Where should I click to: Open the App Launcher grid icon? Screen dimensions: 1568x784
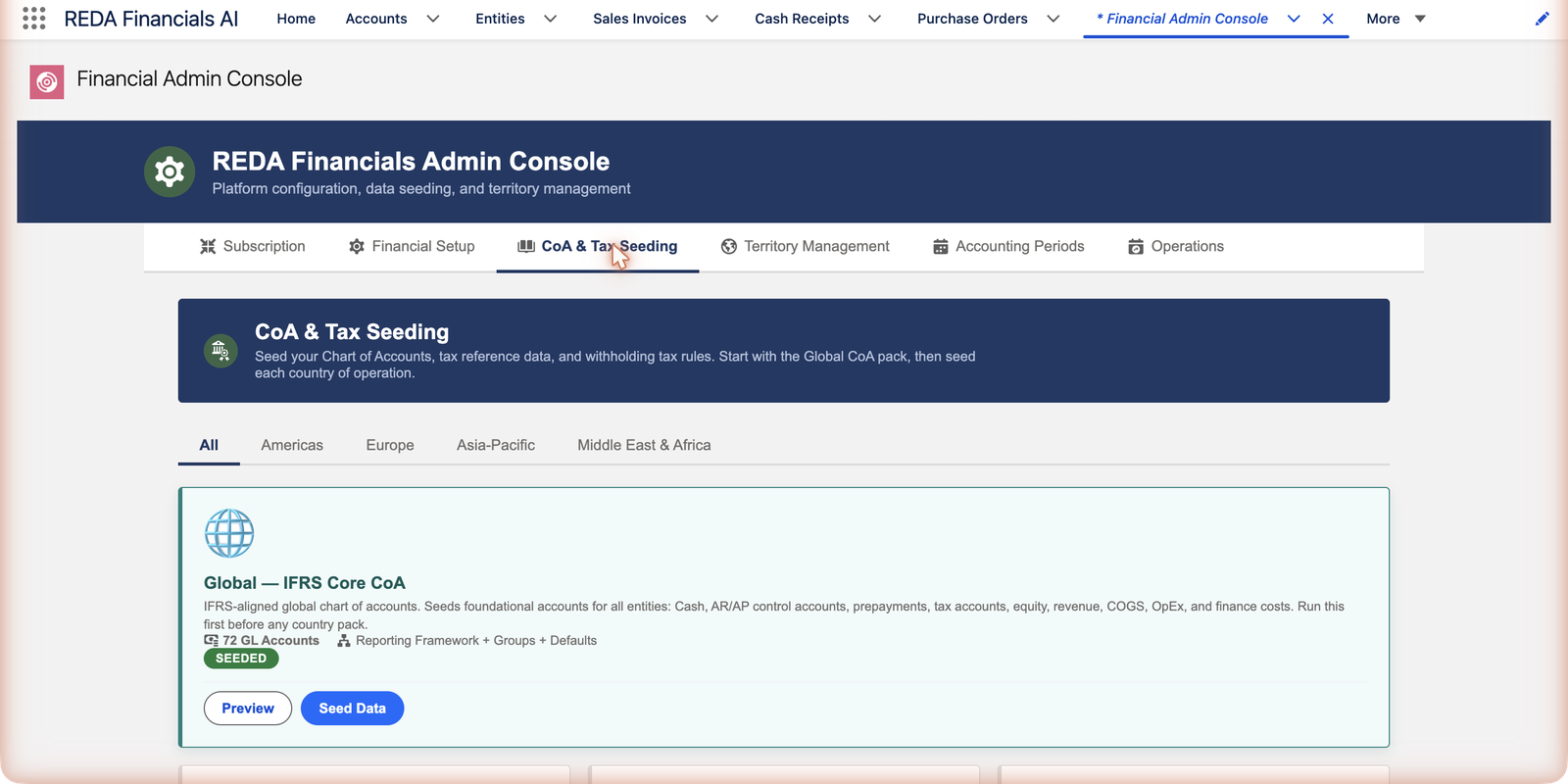point(34,19)
